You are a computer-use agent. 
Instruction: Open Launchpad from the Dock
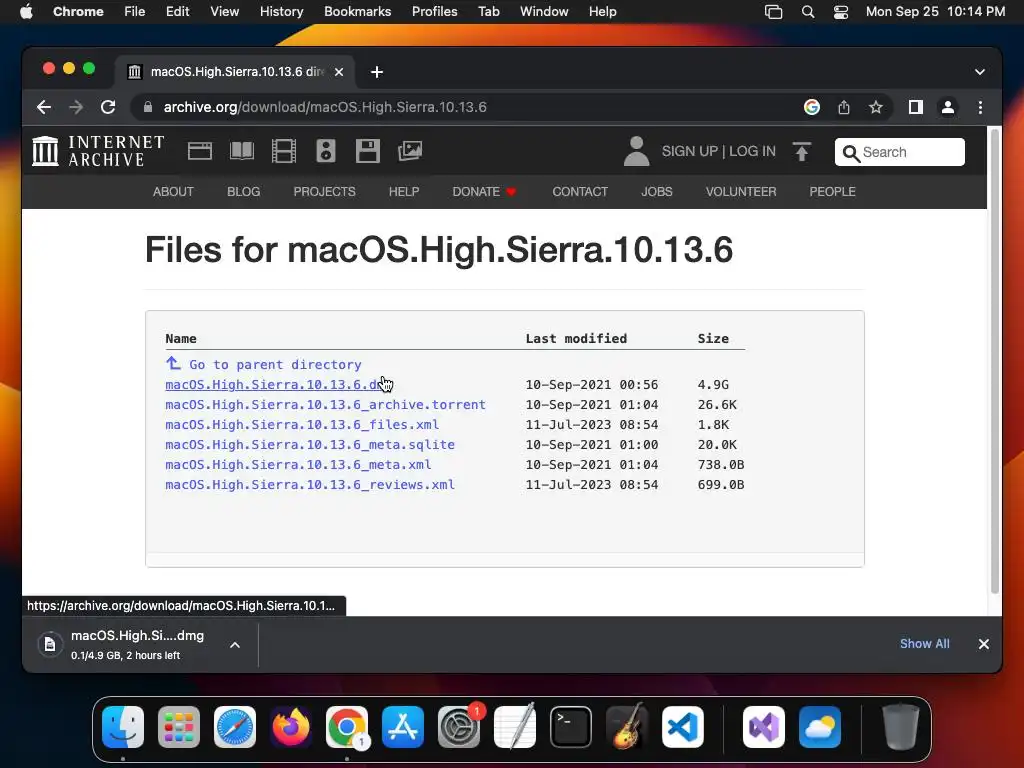179,727
